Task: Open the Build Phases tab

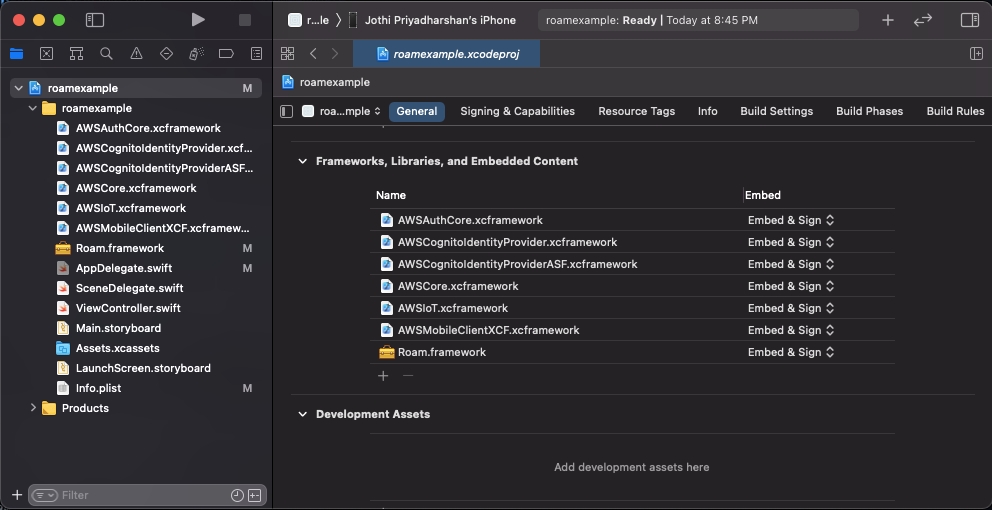Action: click(869, 111)
